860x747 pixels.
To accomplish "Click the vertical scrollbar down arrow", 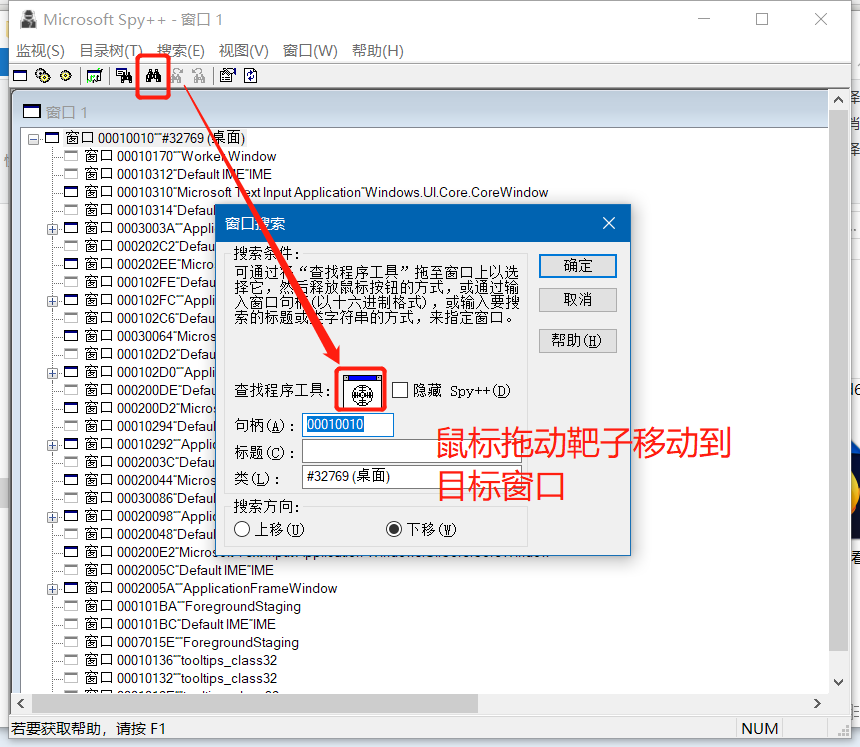I will point(838,682).
